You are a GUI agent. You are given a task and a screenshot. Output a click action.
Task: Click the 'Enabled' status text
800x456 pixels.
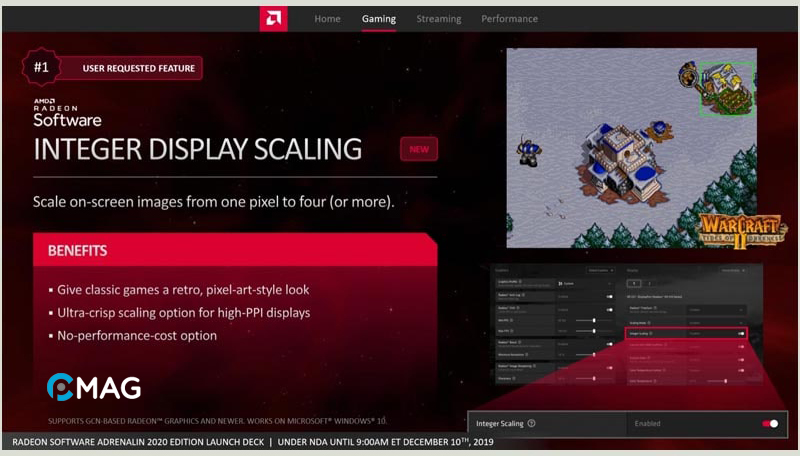point(647,423)
